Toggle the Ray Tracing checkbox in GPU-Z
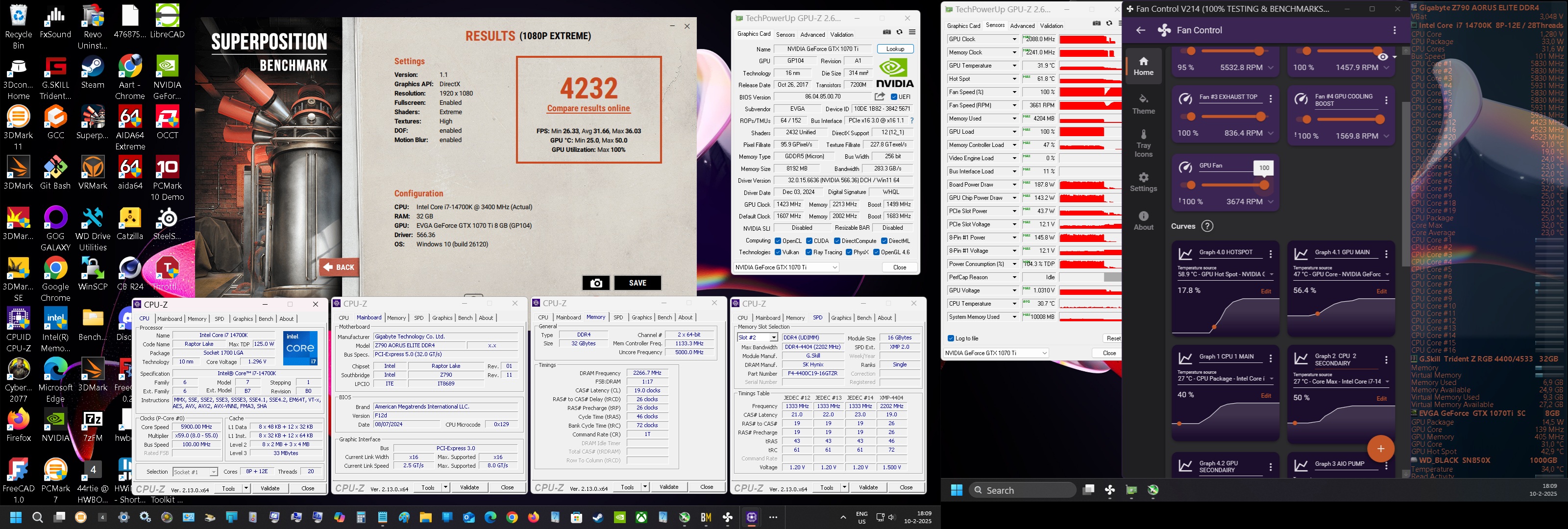The width and height of the screenshot is (1568, 529). pyautogui.click(x=809, y=252)
